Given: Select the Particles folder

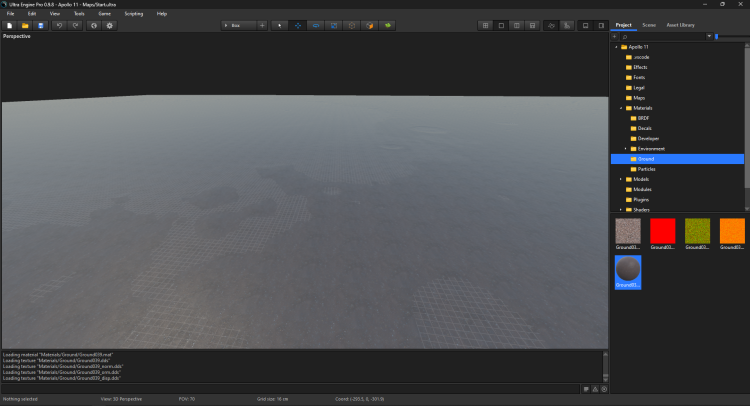Looking at the screenshot, I should [646, 169].
